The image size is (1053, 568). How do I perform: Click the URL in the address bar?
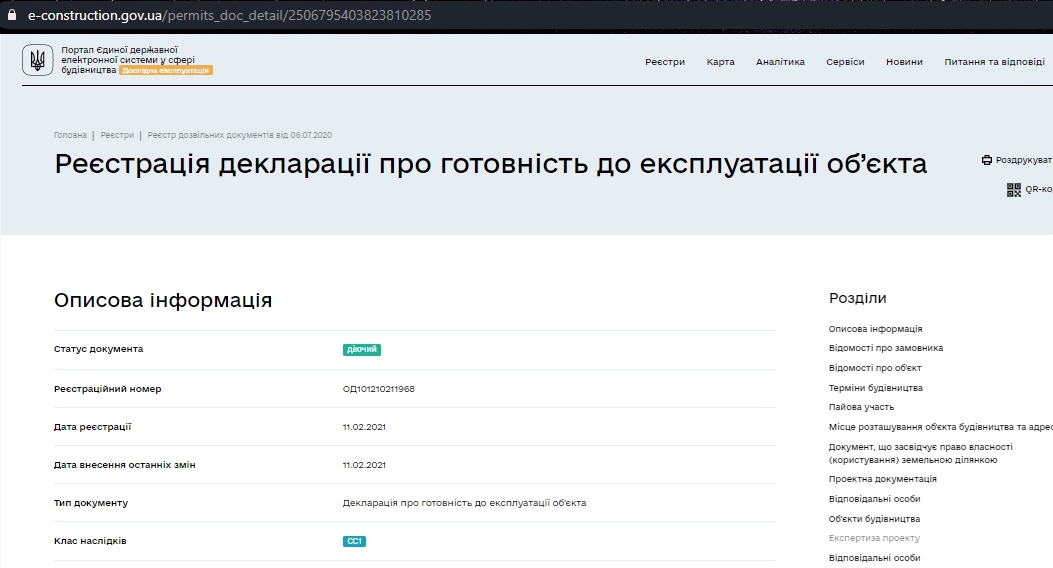(x=229, y=15)
